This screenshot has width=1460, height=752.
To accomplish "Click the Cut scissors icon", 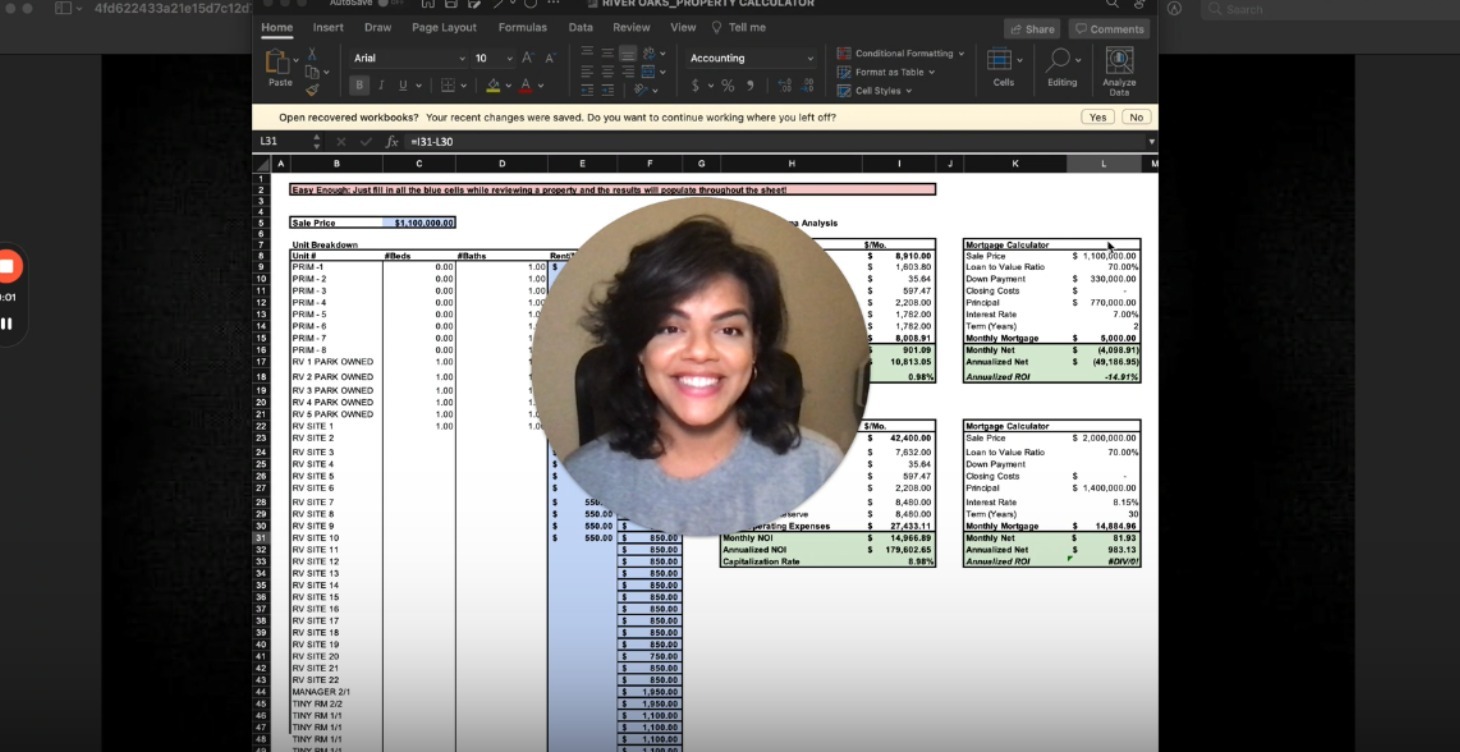I will (x=312, y=54).
